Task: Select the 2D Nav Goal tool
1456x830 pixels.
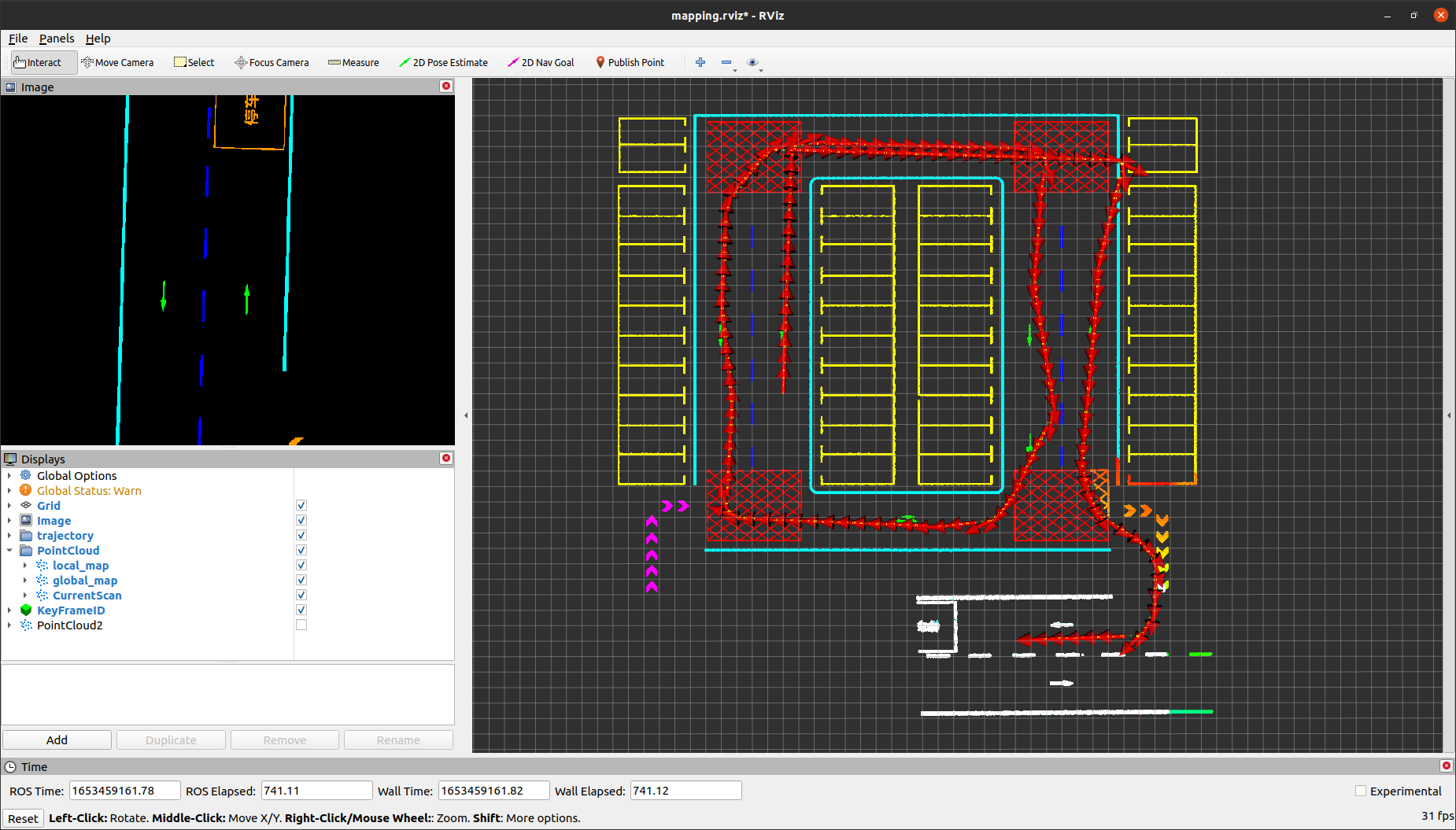Action: (x=541, y=62)
